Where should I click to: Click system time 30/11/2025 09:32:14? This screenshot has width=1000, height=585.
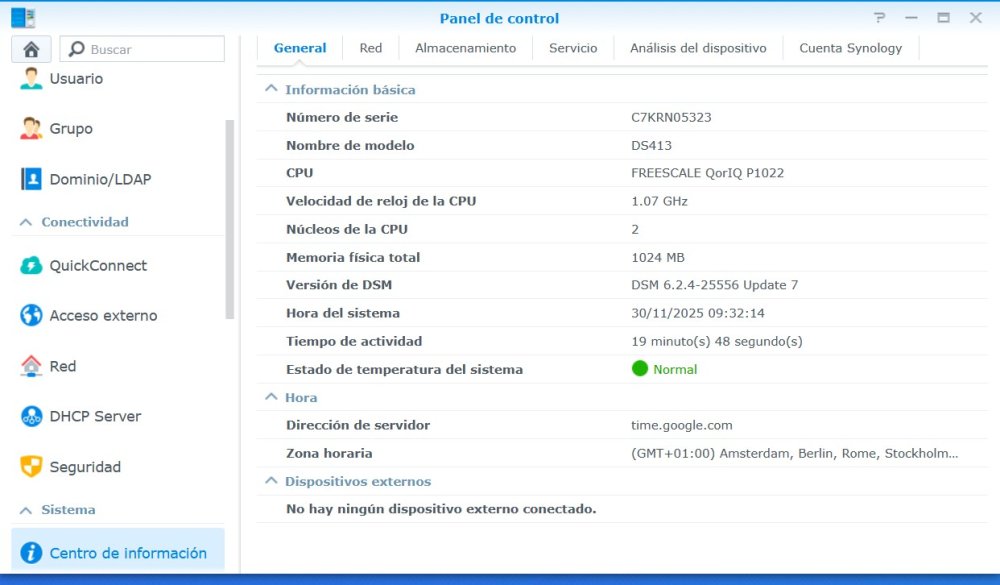coord(698,313)
